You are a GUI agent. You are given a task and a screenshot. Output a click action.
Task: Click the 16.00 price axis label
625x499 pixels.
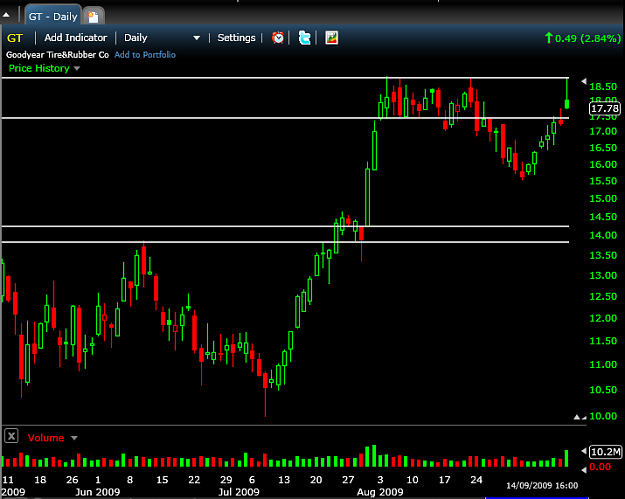(x=603, y=165)
